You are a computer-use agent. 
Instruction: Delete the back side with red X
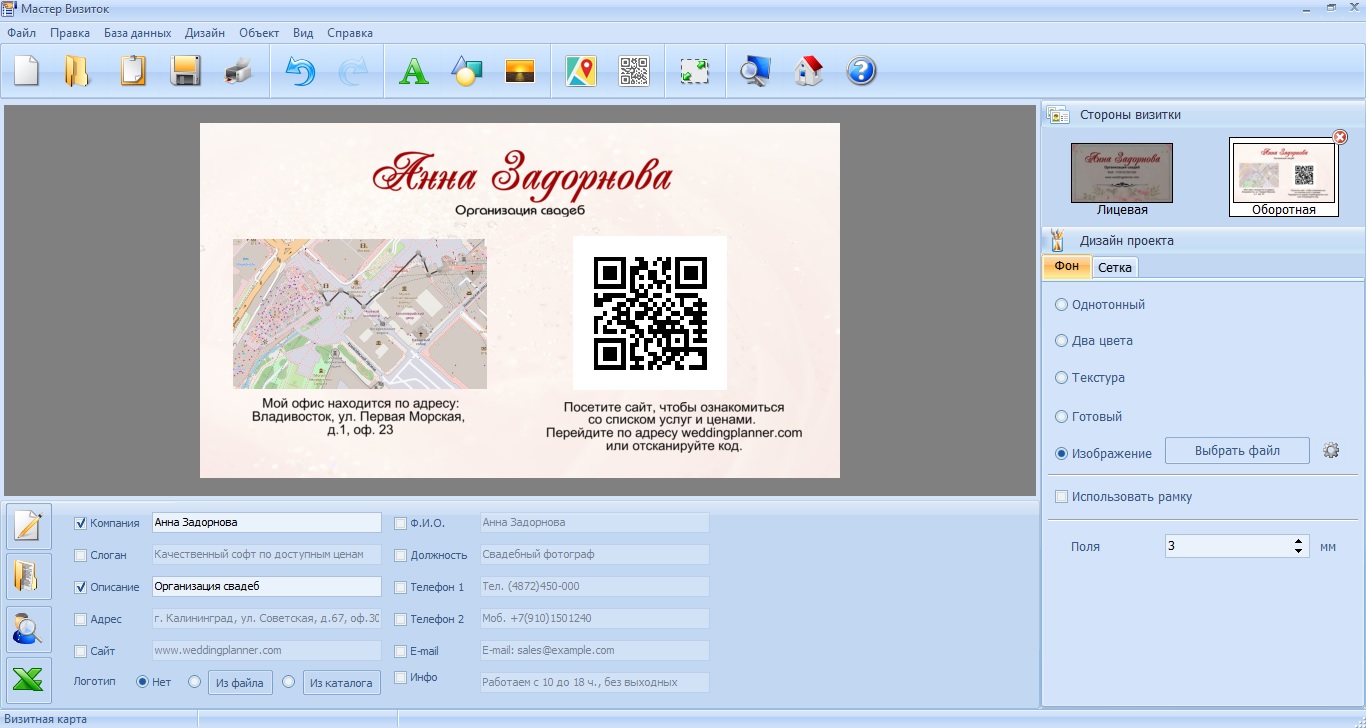pos(1340,137)
